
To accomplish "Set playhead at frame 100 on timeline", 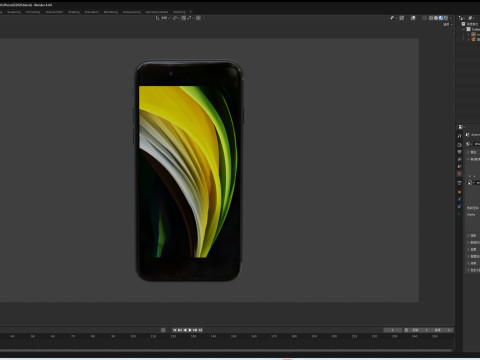I will pyautogui.click(x=133, y=337).
